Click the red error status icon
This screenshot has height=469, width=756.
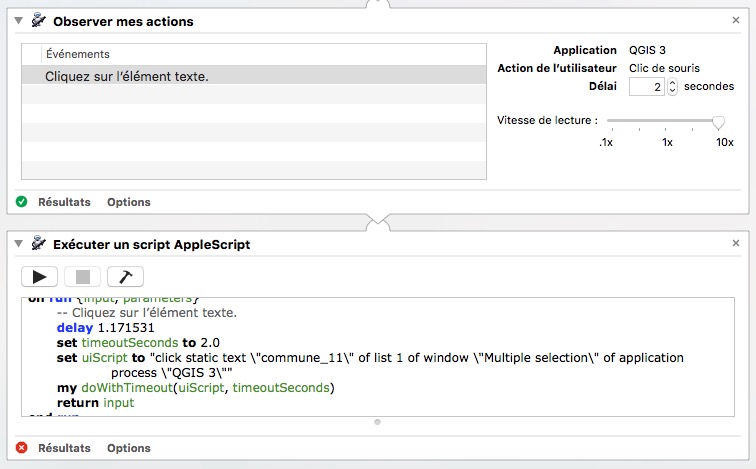click(x=22, y=448)
